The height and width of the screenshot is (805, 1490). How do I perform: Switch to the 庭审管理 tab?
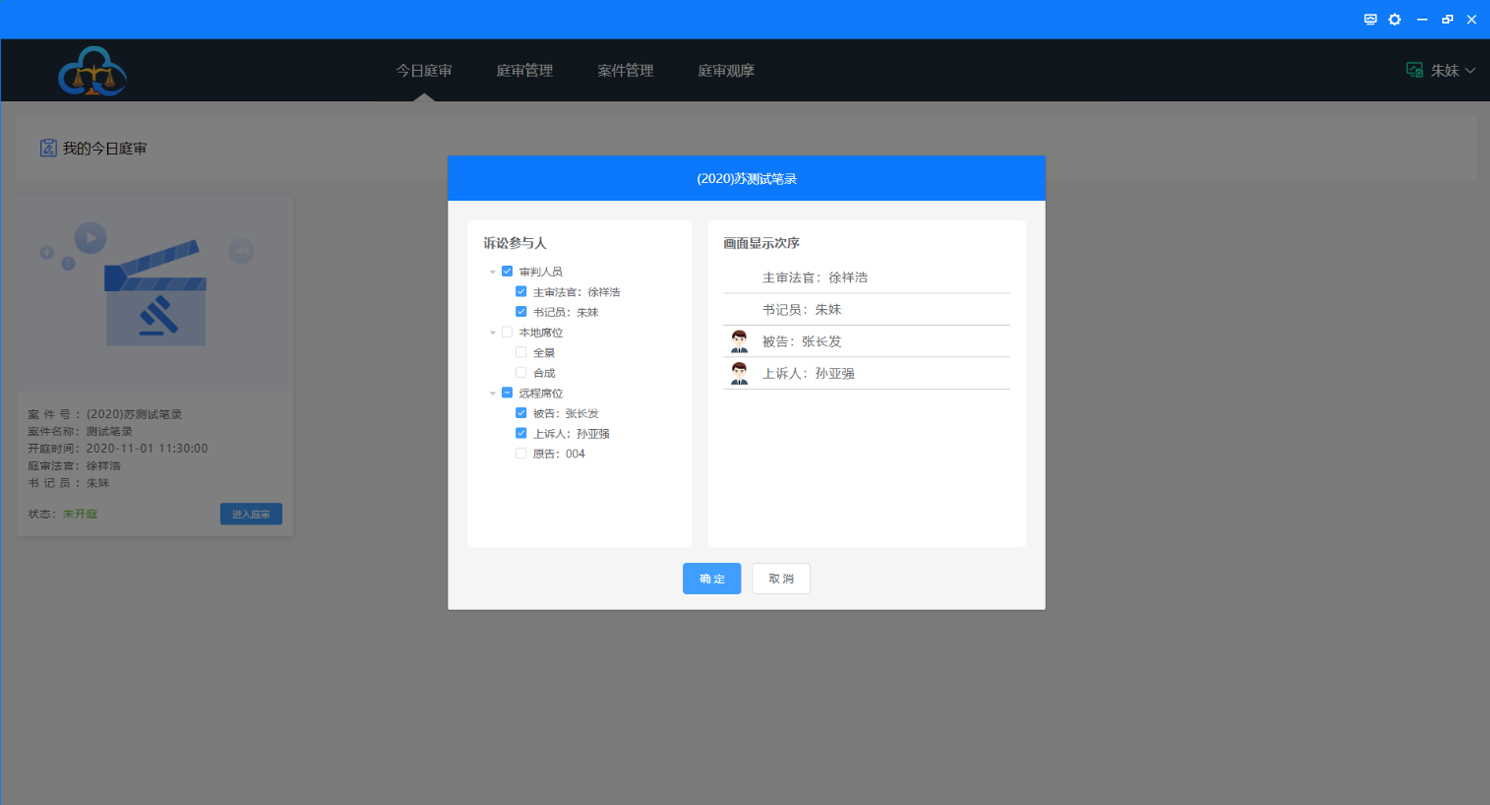524,71
